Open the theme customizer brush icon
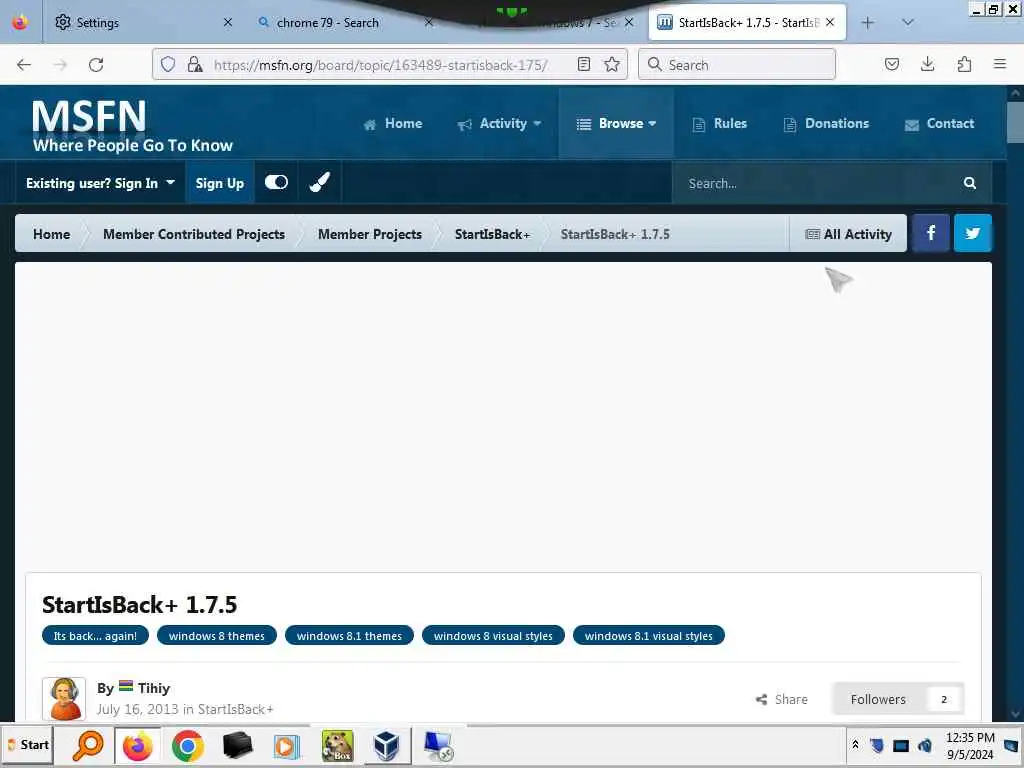The image size is (1024, 768). (x=319, y=182)
